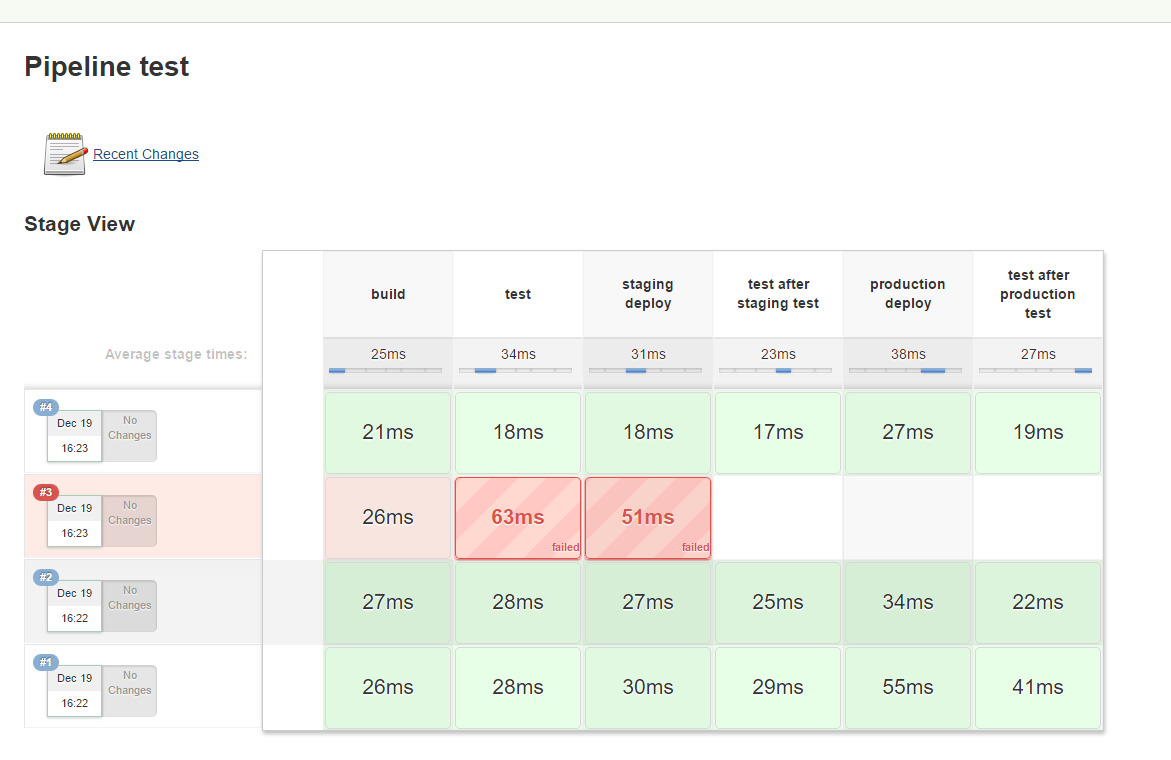1171x760 pixels.
Task: Select the 'test' stage column header
Action: [518, 294]
